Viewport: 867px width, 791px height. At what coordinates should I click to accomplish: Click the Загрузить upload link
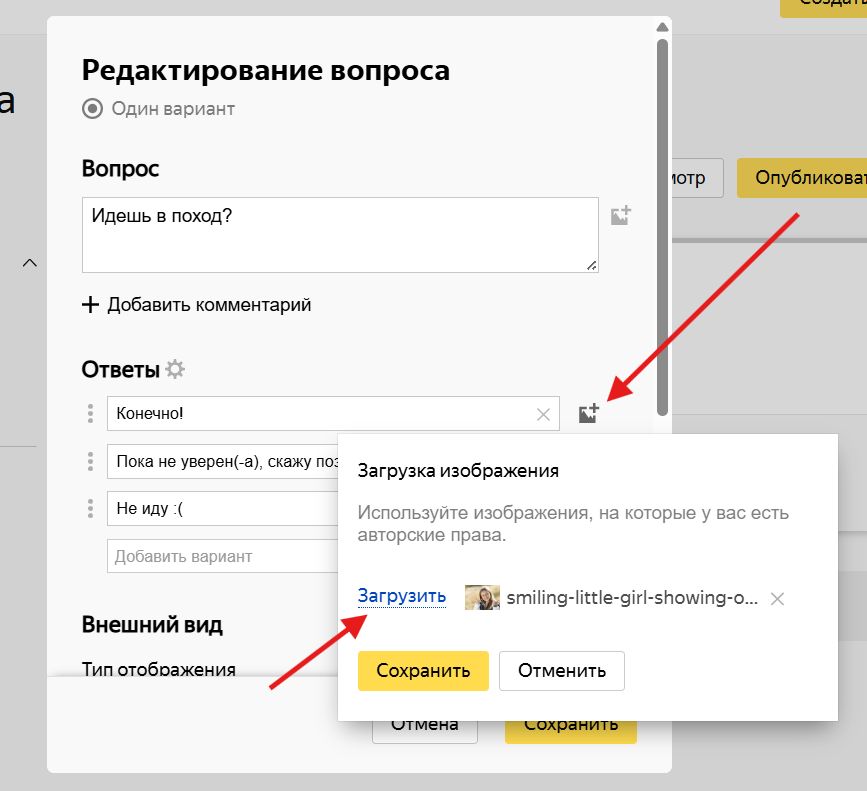point(402,596)
